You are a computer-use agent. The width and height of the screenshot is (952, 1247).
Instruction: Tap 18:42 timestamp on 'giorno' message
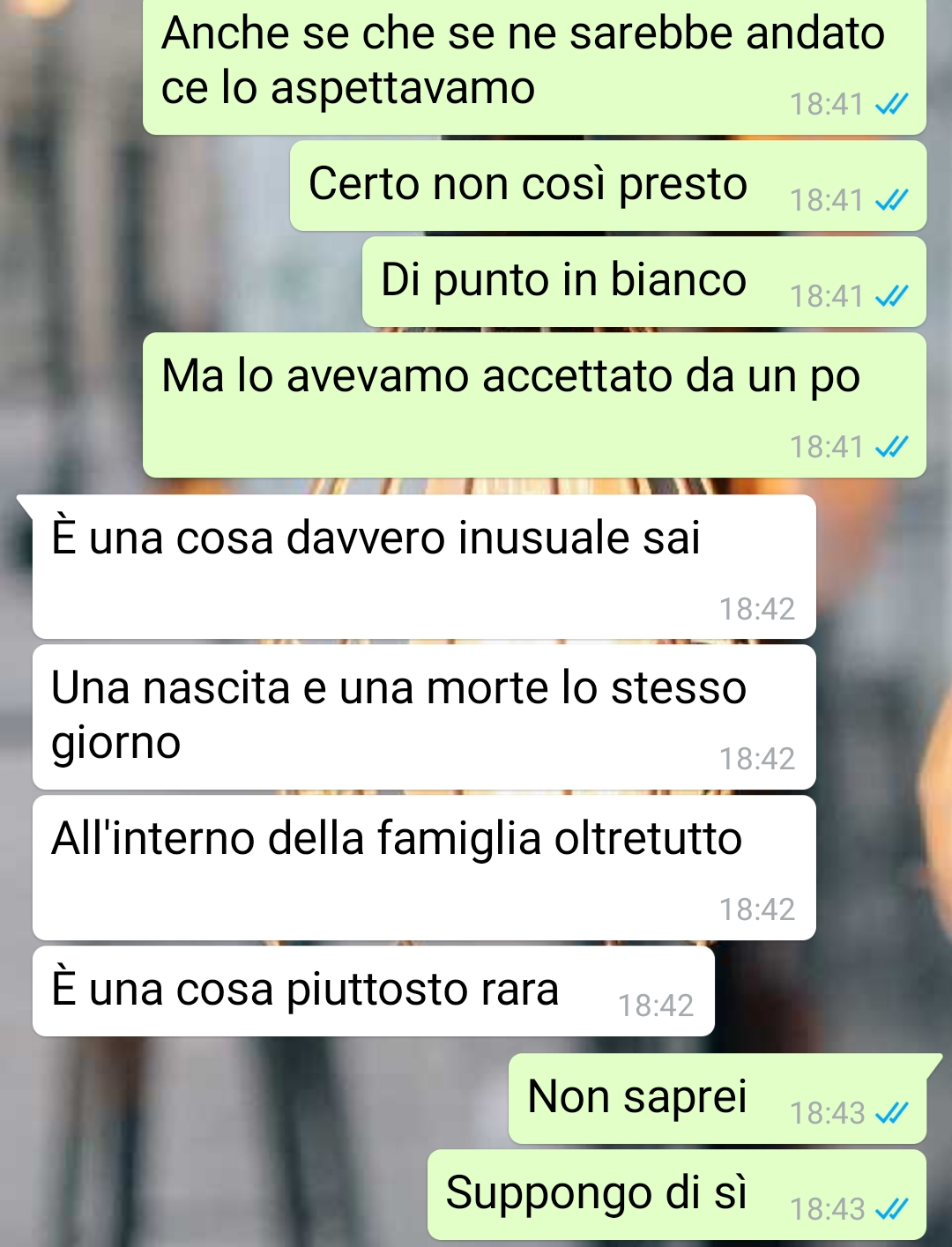[757, 759]
